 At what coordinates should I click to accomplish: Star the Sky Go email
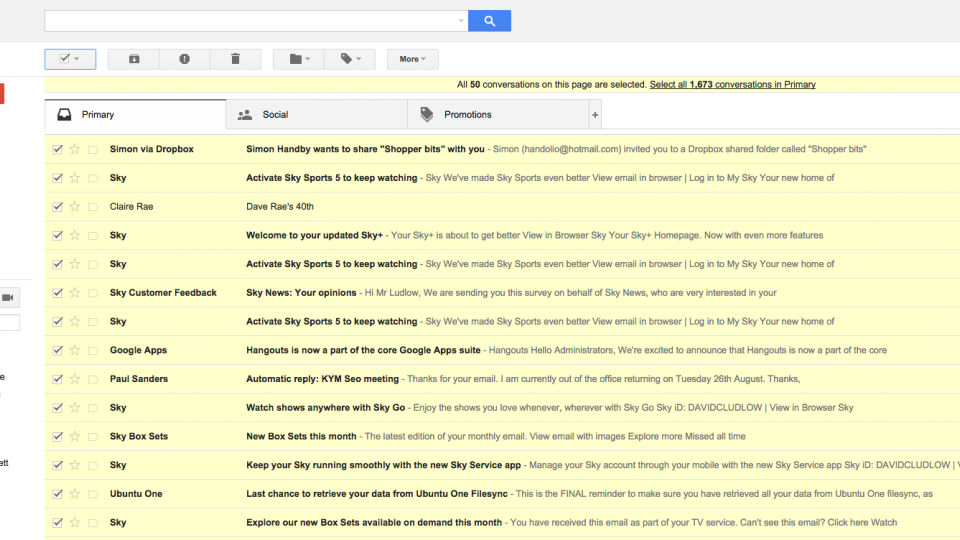tap(75, 408)
